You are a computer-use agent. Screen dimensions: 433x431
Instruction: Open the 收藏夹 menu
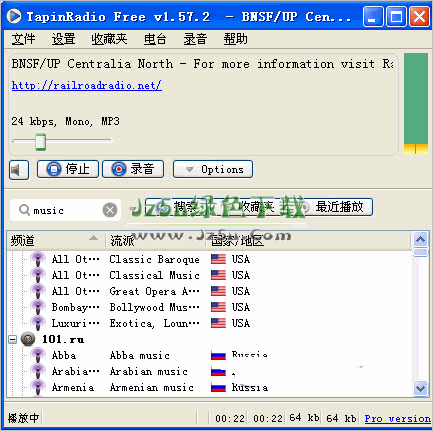pos(109,39)
